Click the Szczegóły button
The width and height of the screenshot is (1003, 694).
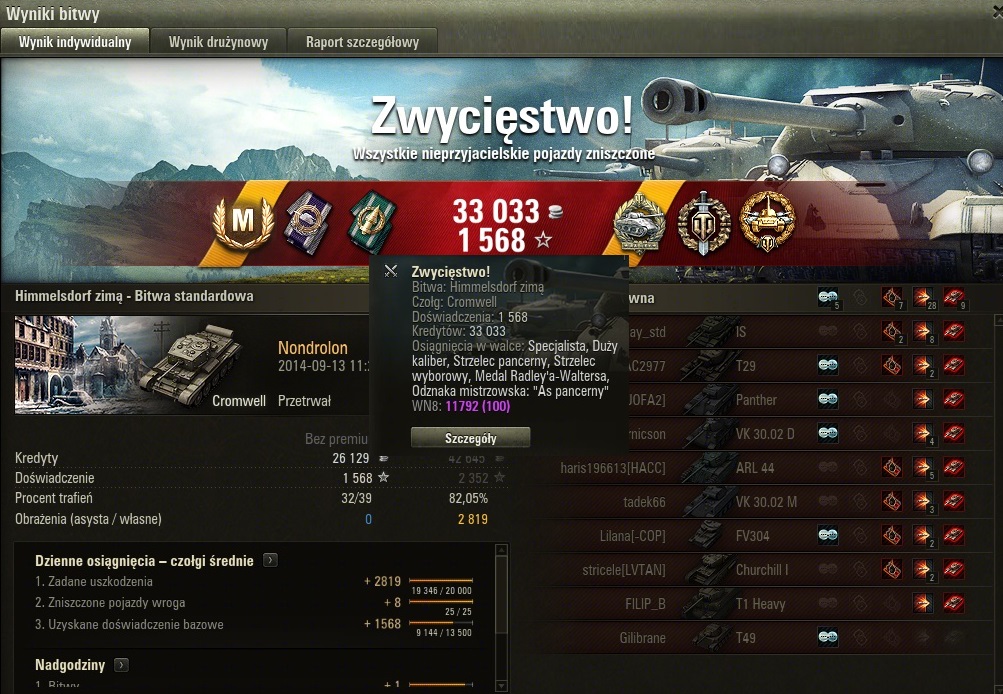(471, 438)
